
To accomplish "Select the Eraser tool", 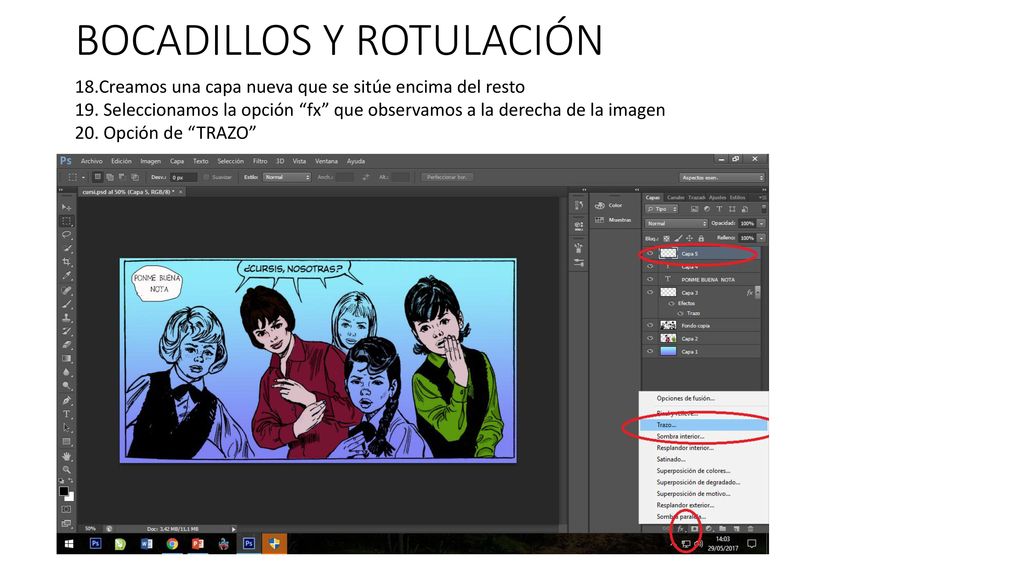I will click(67, 345).
